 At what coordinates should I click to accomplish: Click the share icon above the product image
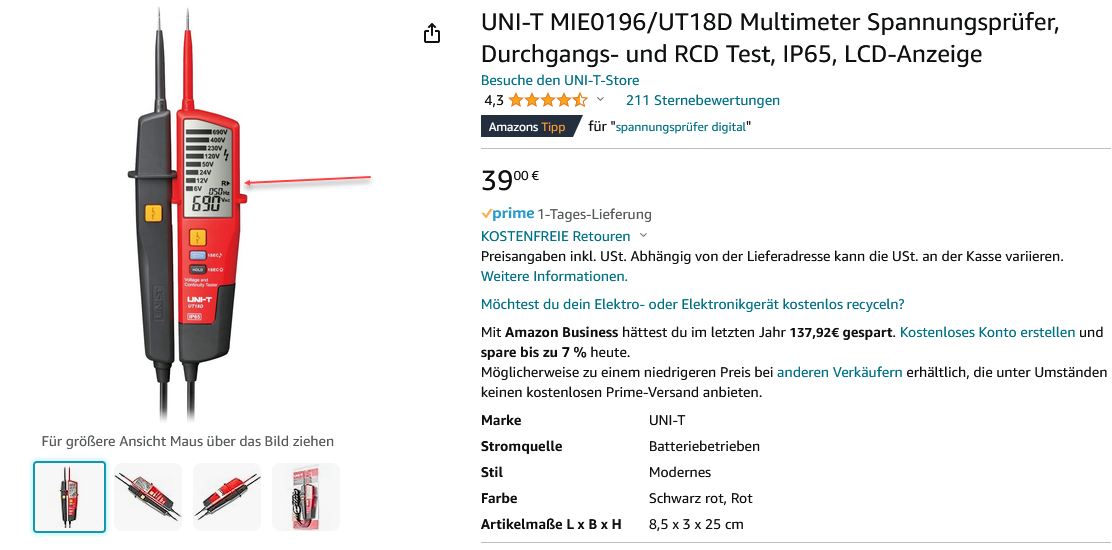tap(432, 34)
